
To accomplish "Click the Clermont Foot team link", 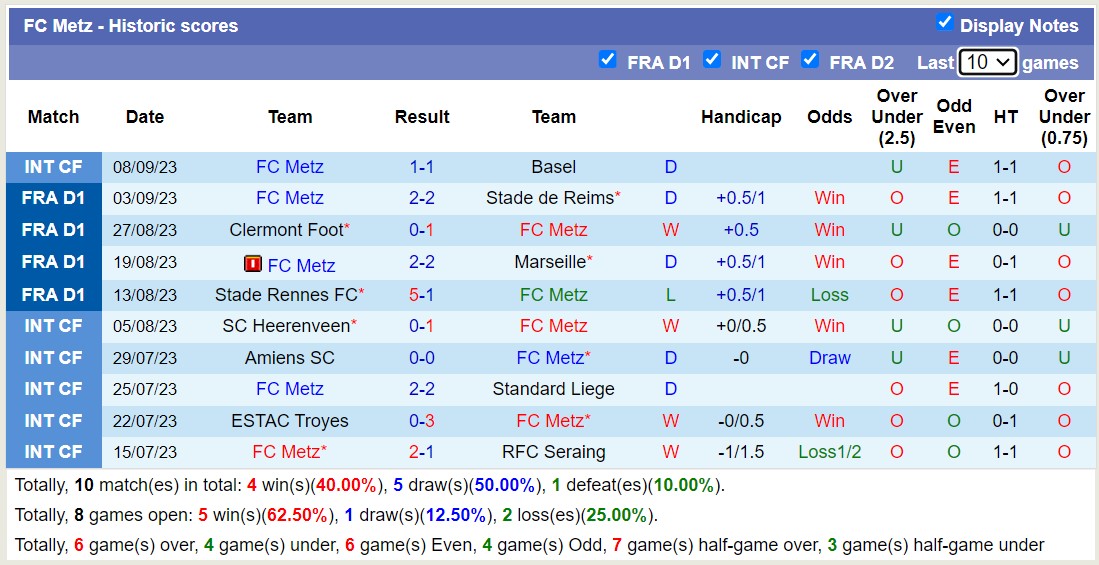I will coord(285,230).
